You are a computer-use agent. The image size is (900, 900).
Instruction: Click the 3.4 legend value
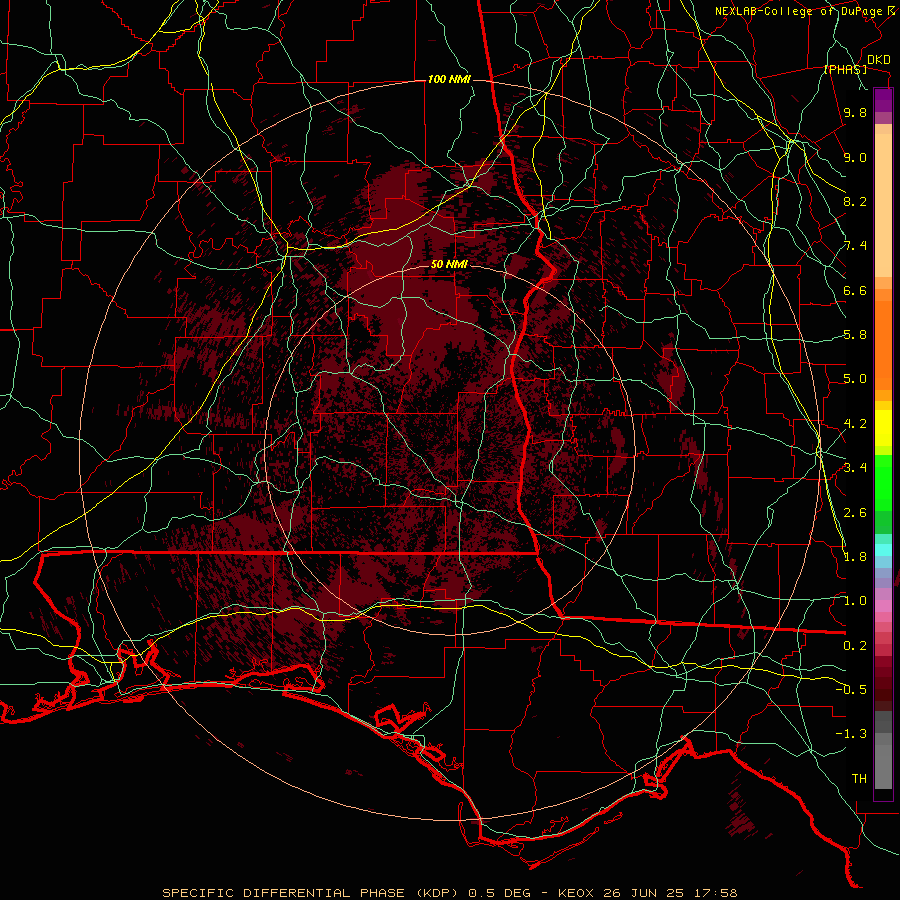(x=855, y=468)
